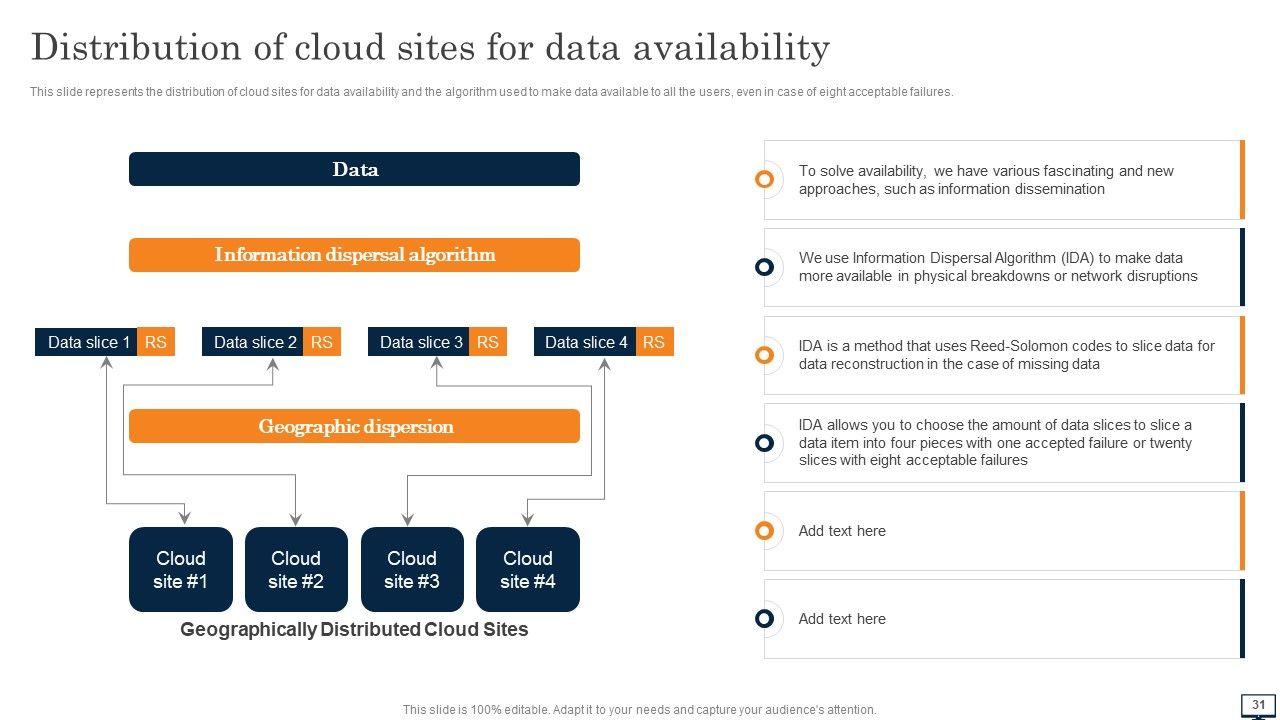Click the navy bullet beside last Add text here
Image resolution: width=1280 pixels, height=720 pixels.
pos(764,619)
